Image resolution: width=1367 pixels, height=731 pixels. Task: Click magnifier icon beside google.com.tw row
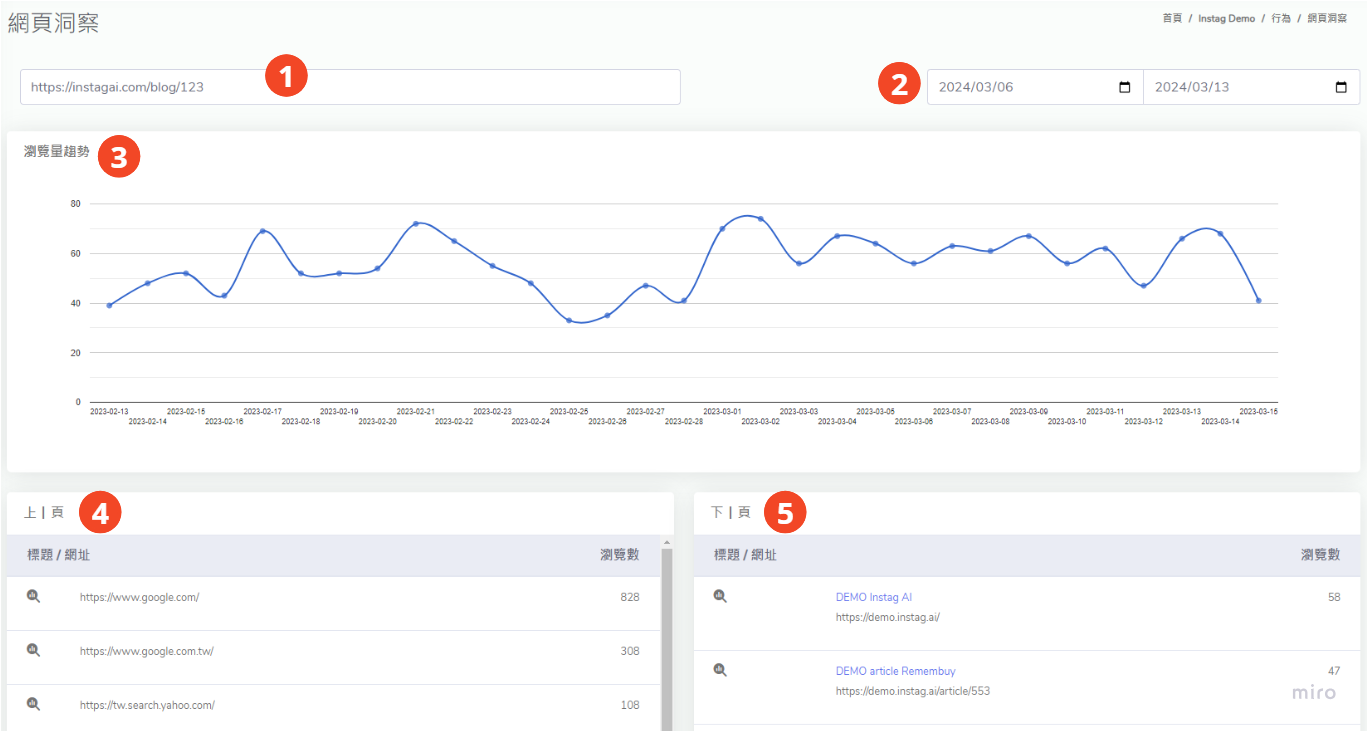[33, 650]
